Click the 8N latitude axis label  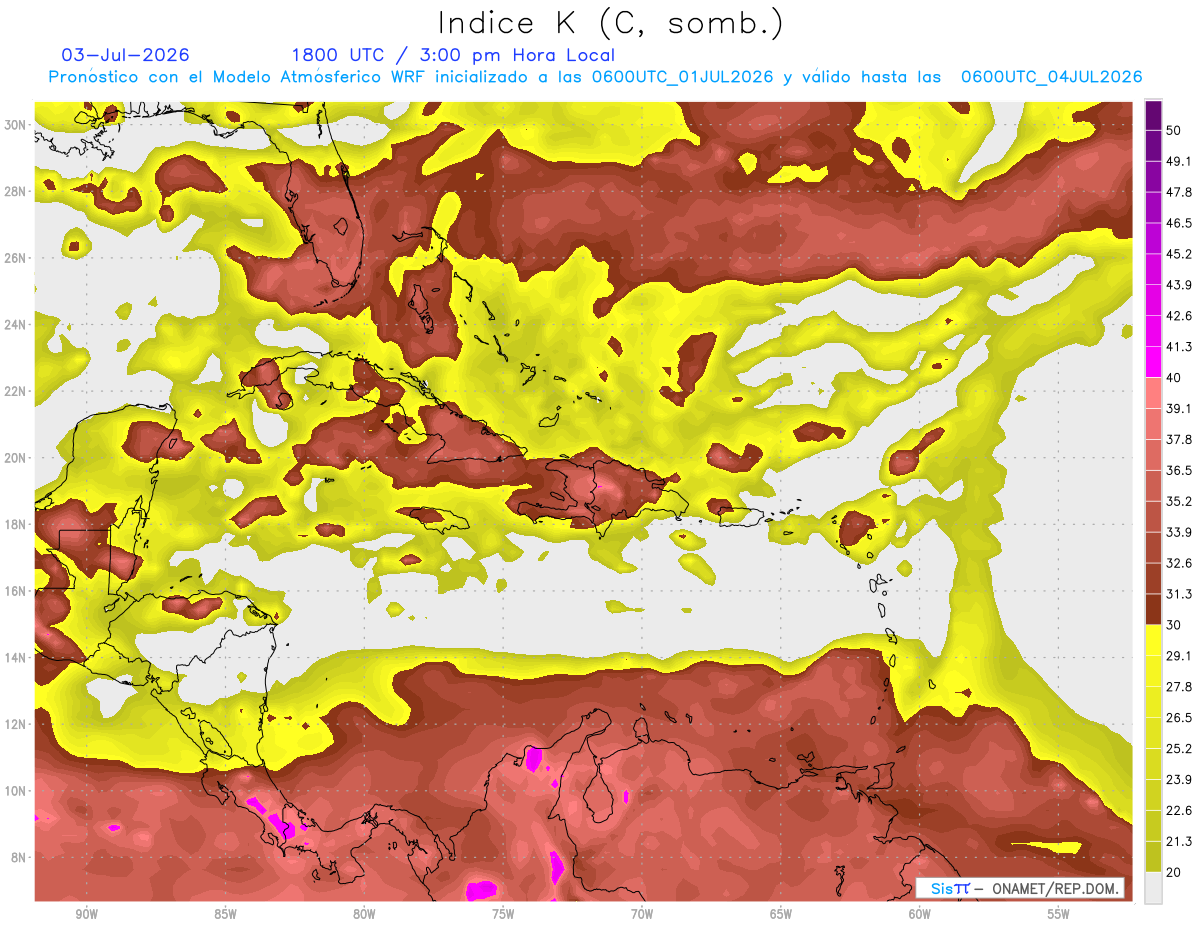pyautogui.click(x=18, y=857)
